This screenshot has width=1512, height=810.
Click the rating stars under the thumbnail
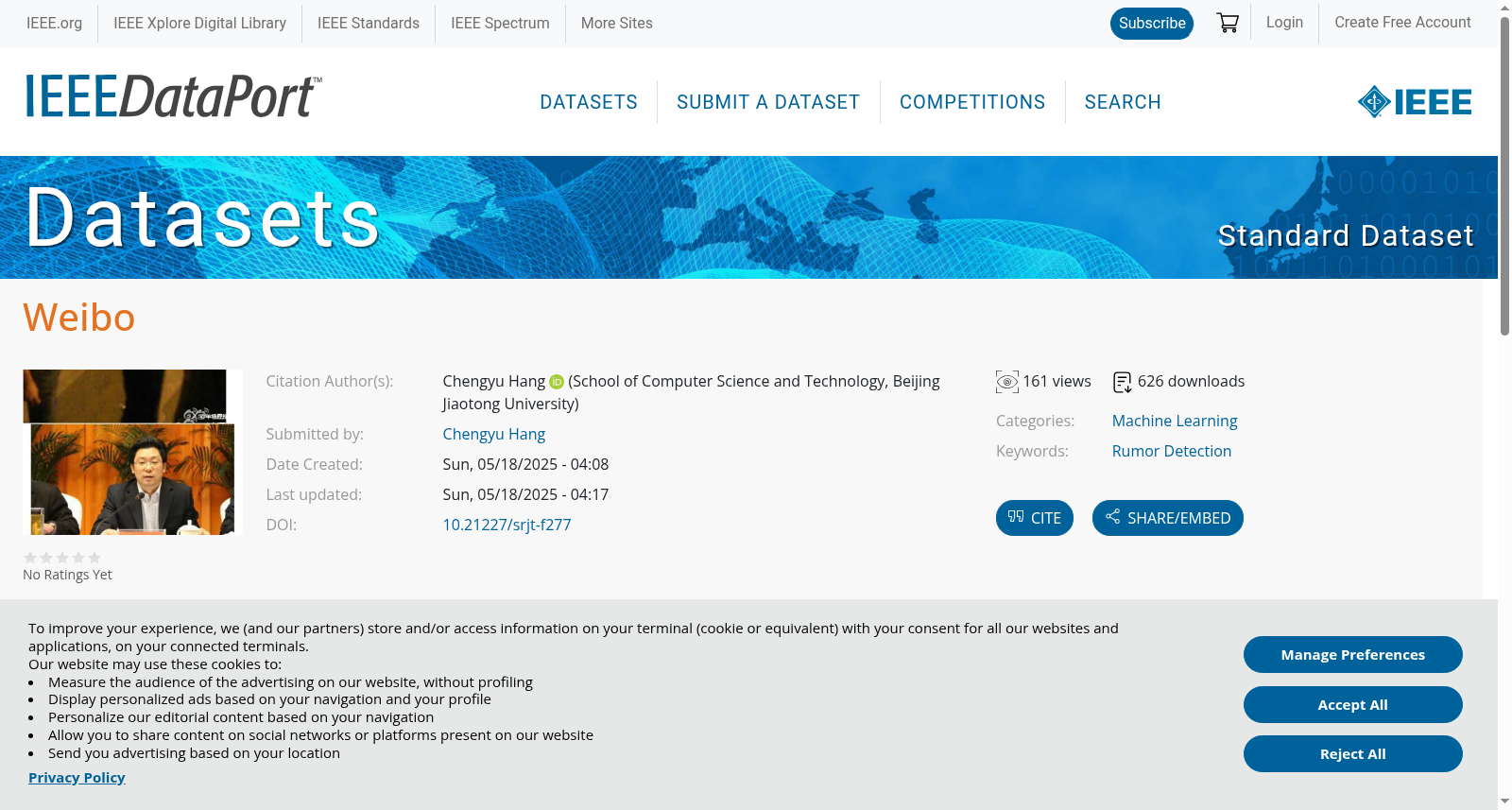click(62, 558)
